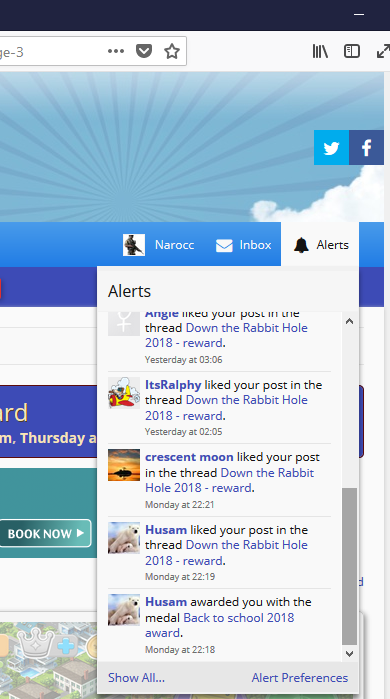Open the browser Library icon
The image size is (390, 699).
tap(320, 52)
